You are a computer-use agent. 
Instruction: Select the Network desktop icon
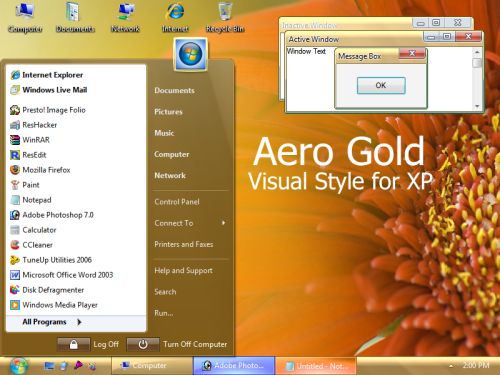tap(125, 17)
